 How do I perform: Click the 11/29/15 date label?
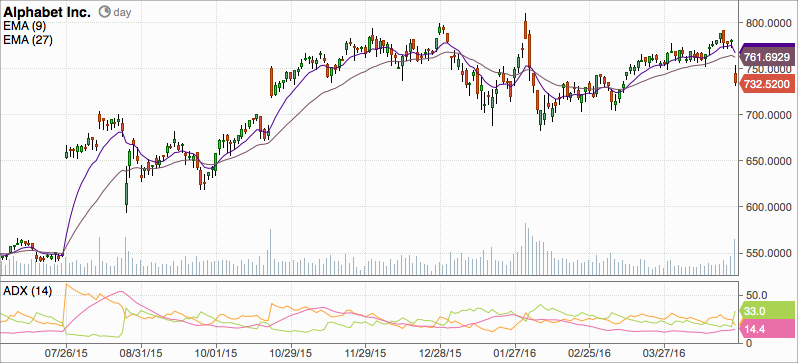[366, 352]
